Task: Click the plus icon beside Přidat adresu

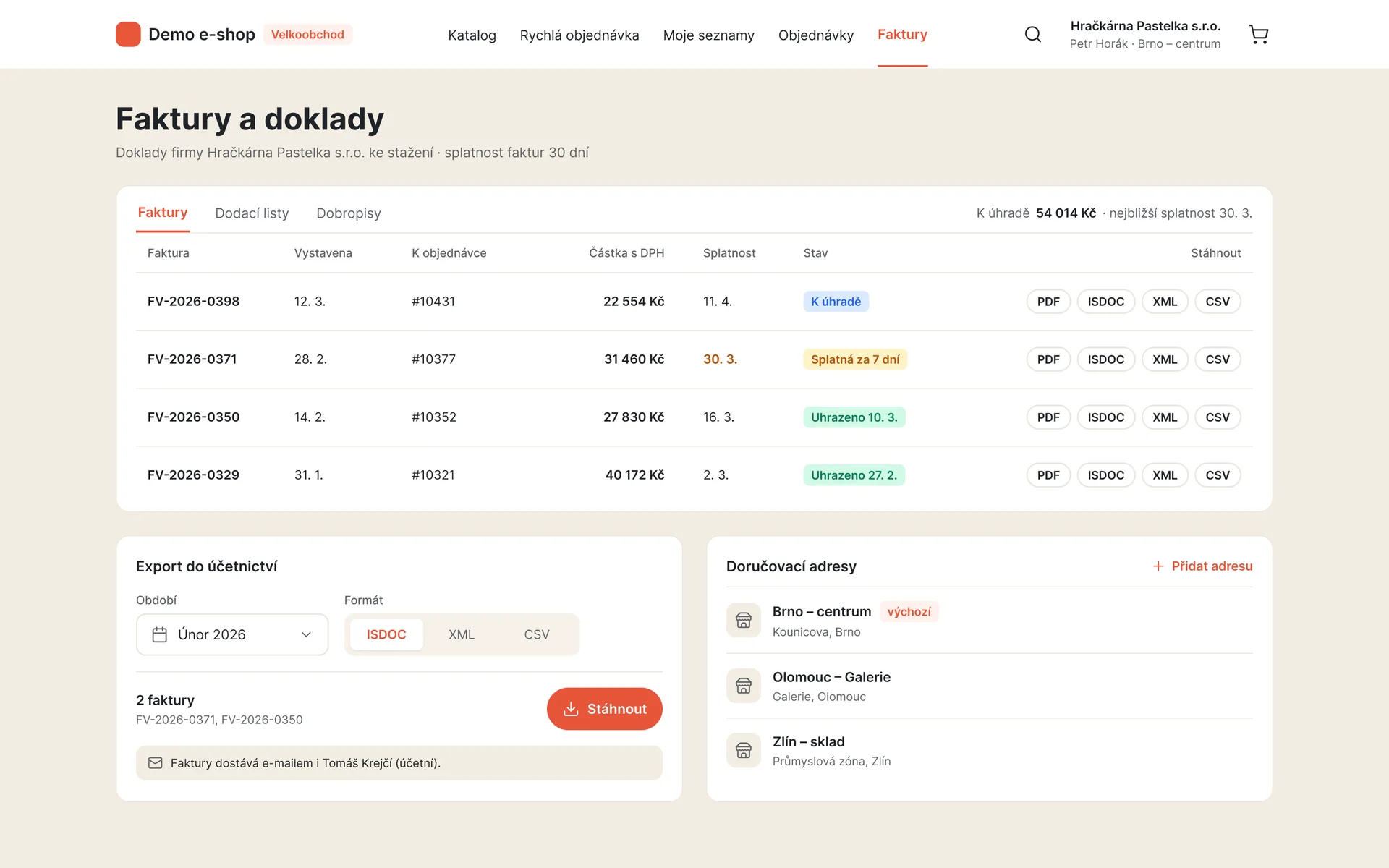Action: 1158,566
